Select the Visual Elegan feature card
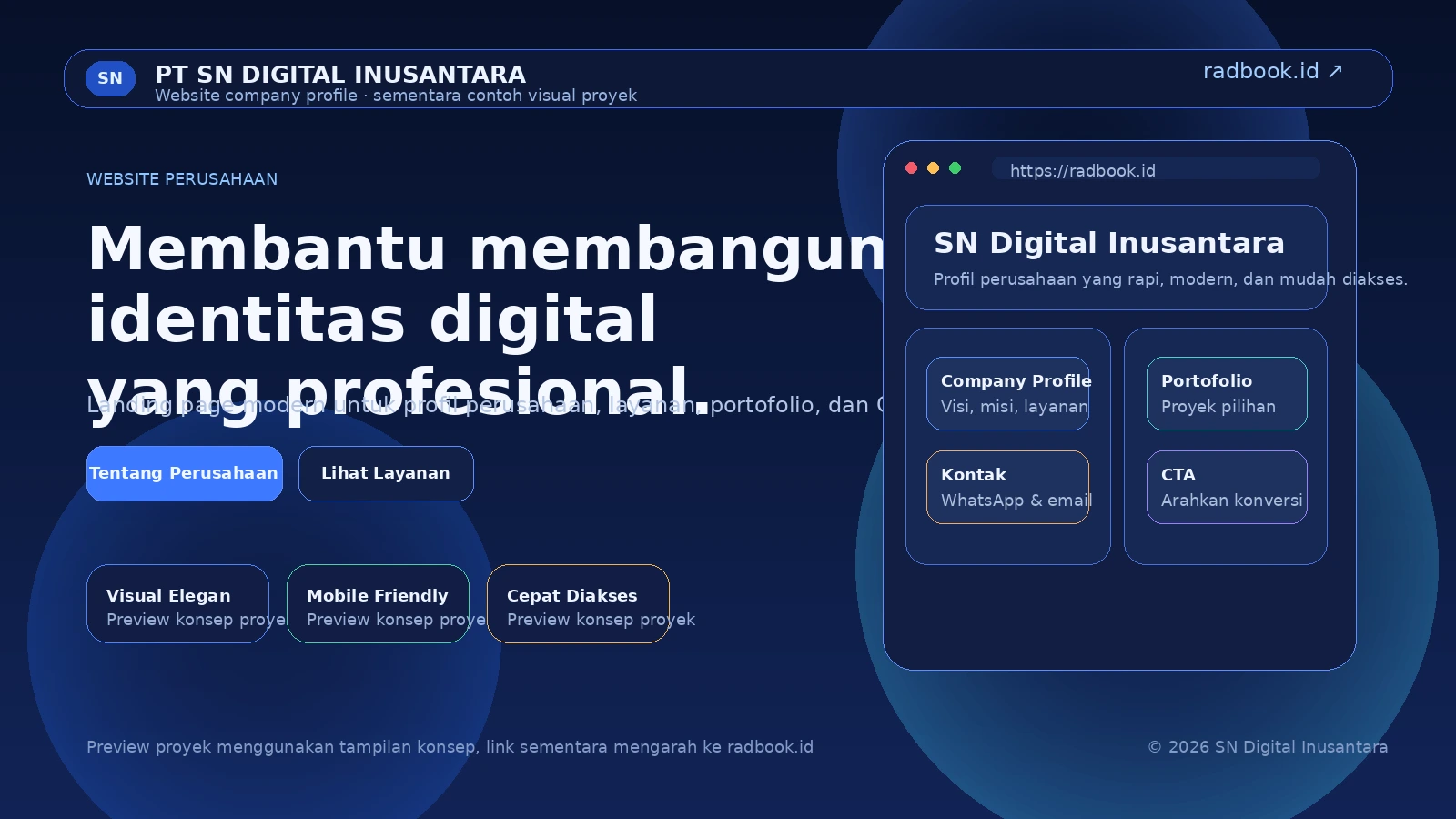Viewport: 1456px width, 819px height. (177, 603)
